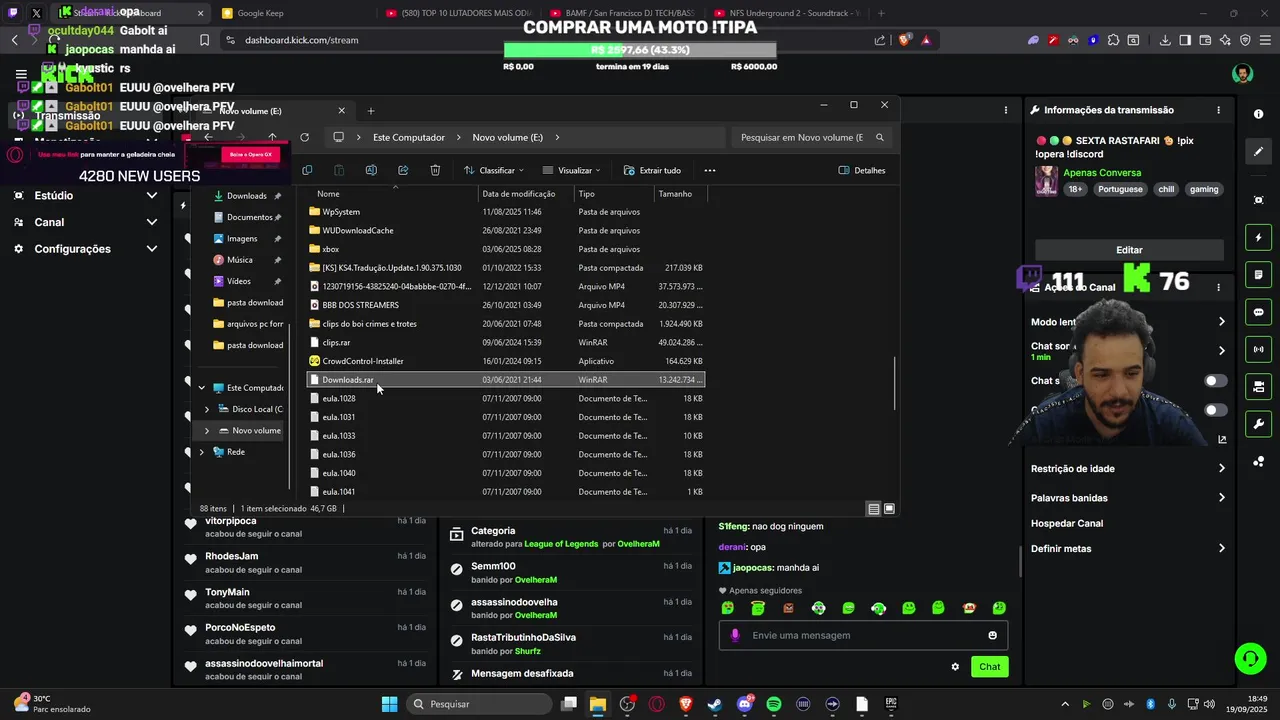Open Steam from the taskbar

[715, 704]
